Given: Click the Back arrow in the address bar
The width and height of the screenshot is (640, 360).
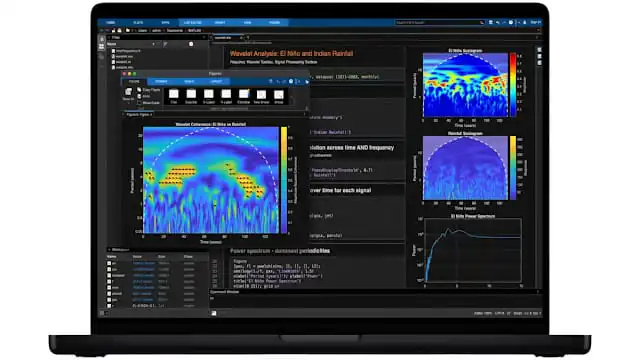Looking at the screenshot, I should (x=102, y=30).
